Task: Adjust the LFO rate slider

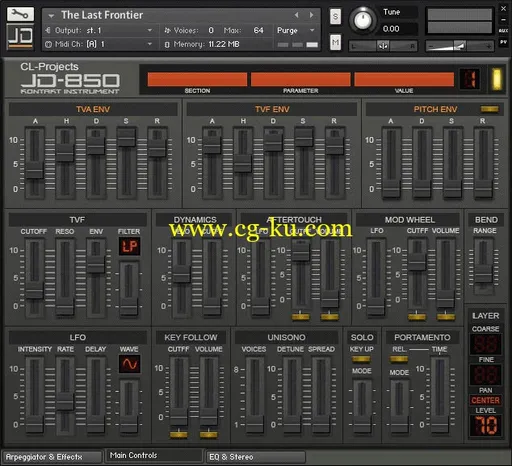Action: [x=65, y=401]
